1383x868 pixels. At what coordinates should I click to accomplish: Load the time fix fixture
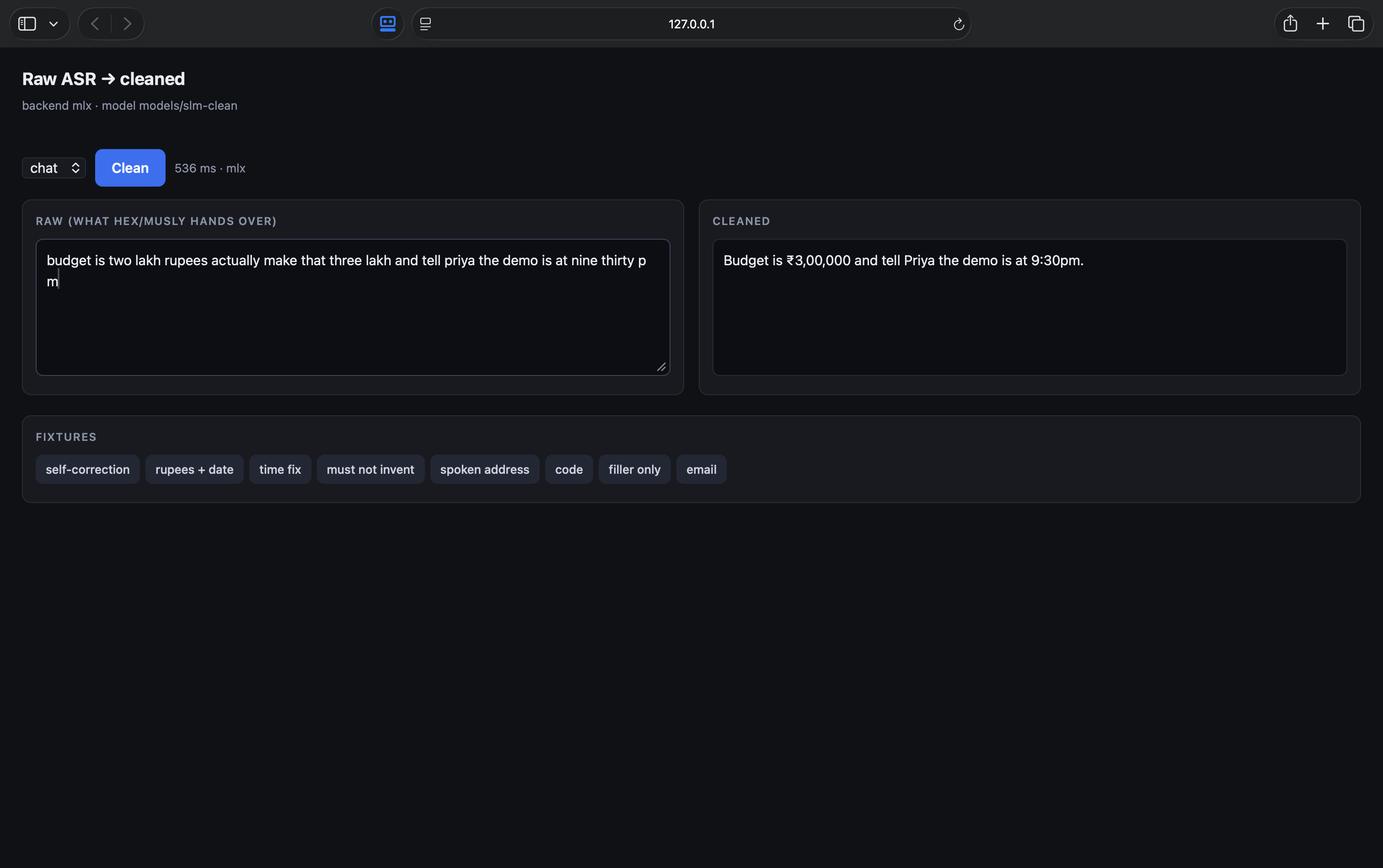[x=280, y=470]
